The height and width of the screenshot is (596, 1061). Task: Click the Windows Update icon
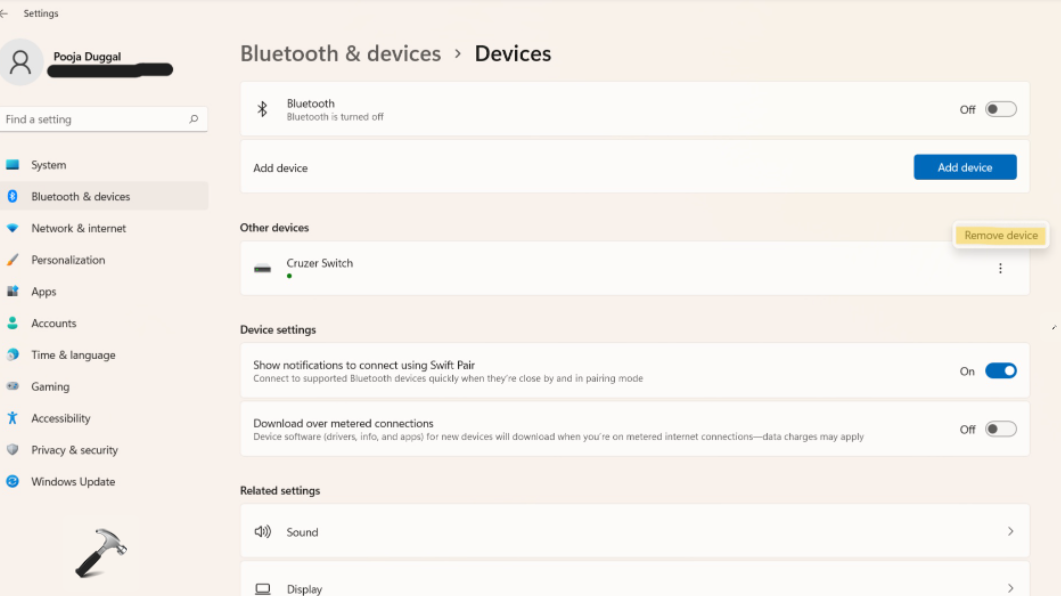click(13, 481)
